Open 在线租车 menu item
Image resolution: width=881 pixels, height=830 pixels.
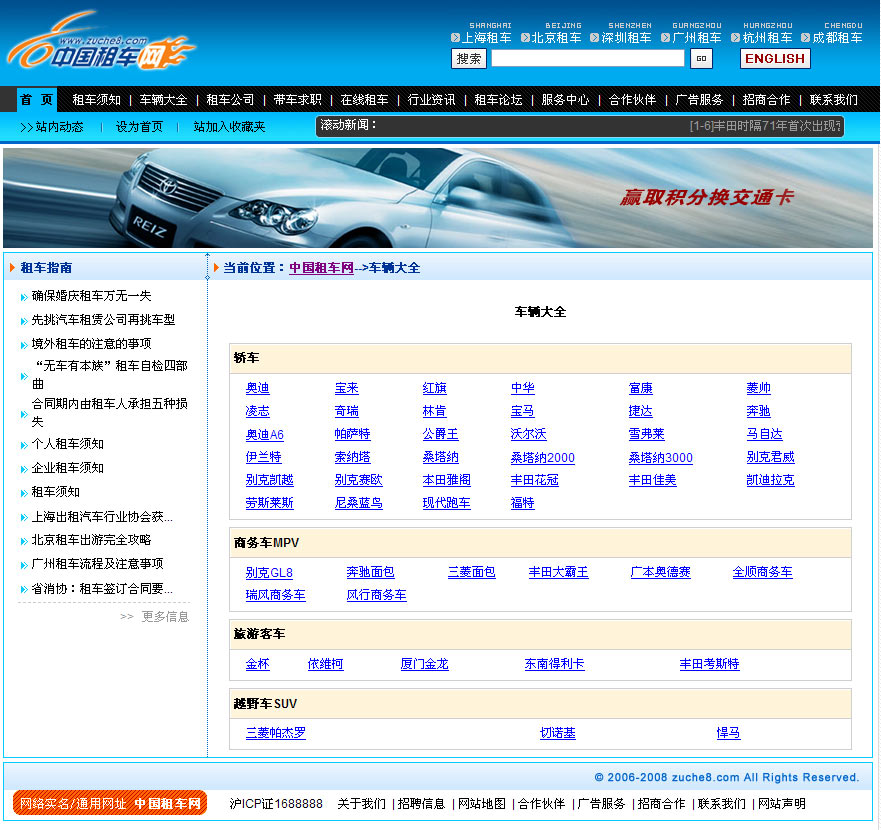click(x=364, y=100)
